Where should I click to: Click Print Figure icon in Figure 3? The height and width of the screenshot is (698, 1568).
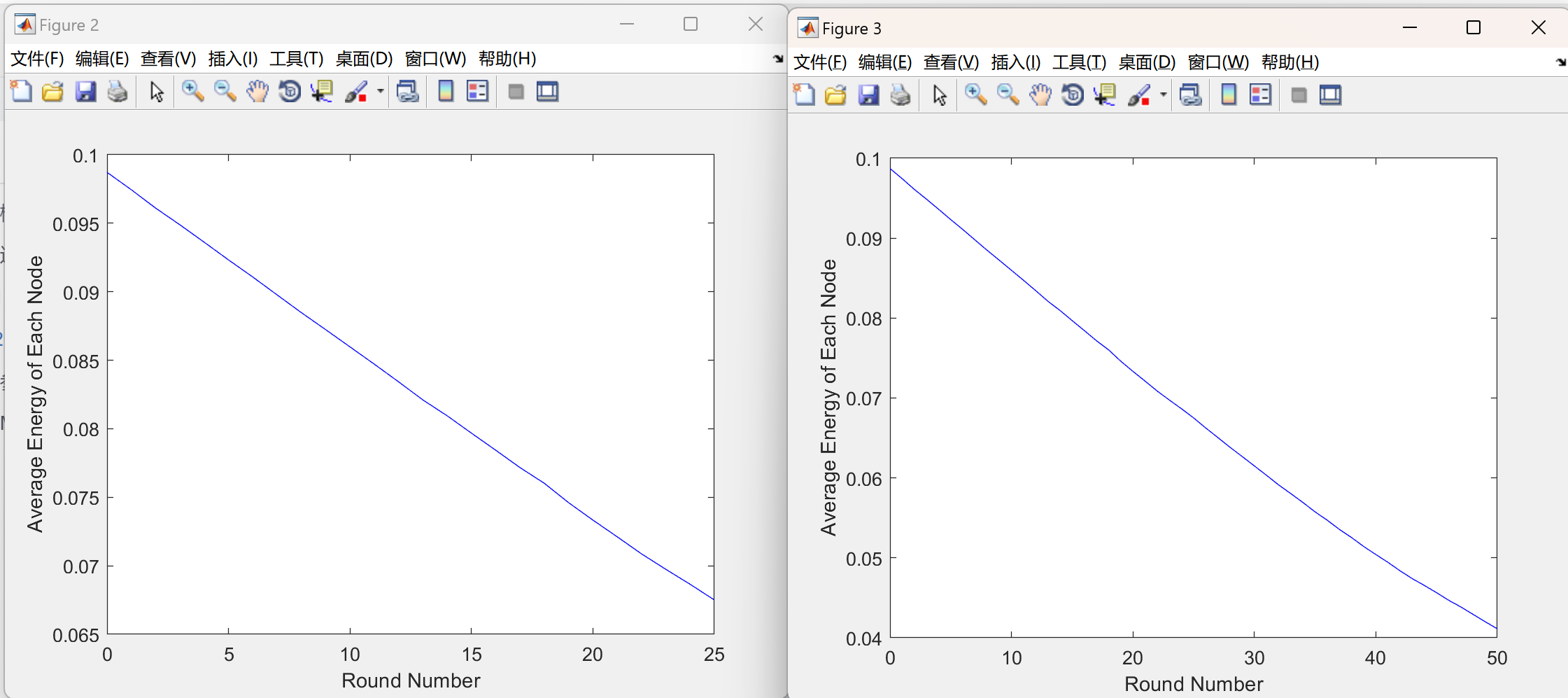tap(900, 95)
